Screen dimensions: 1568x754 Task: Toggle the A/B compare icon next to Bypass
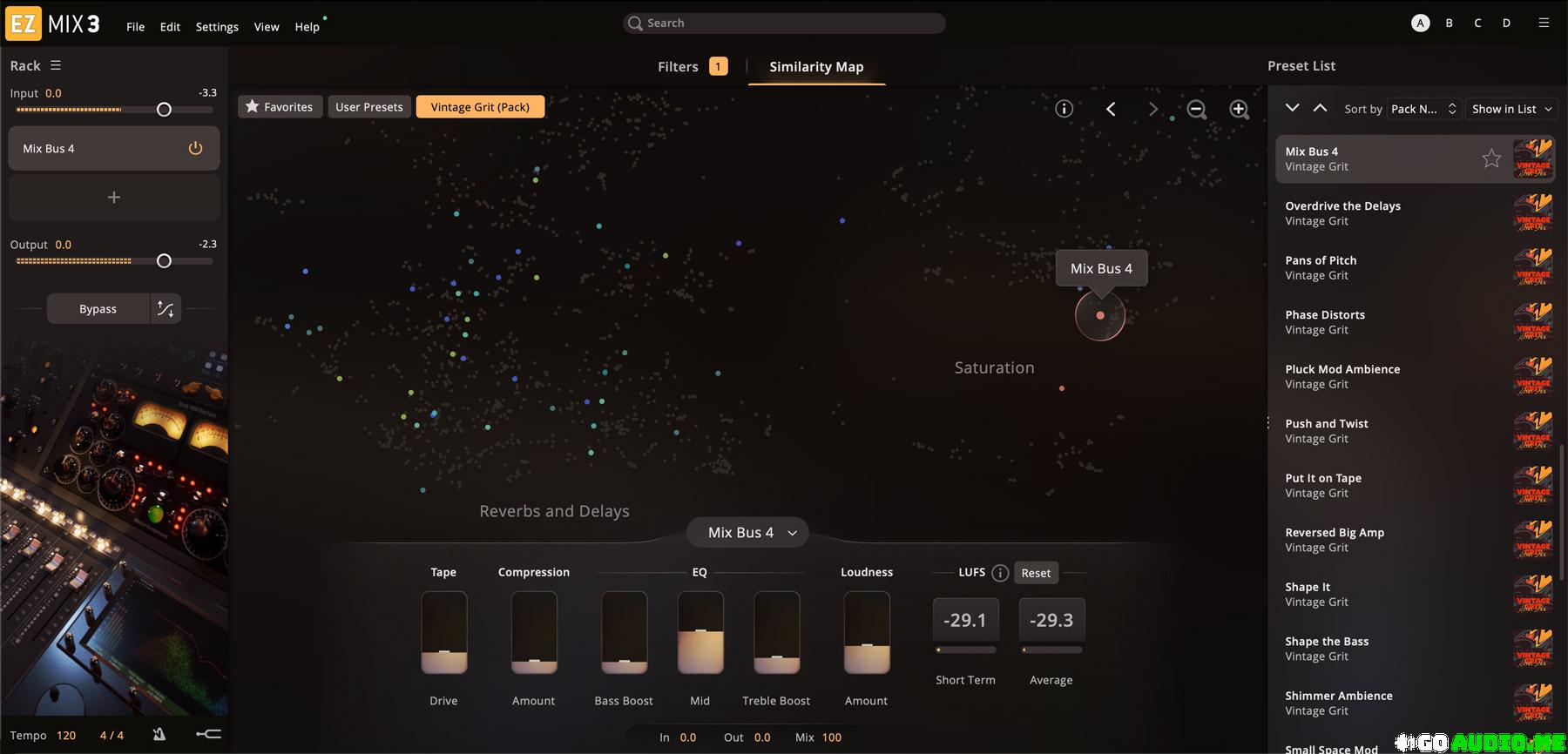click(166, 309)
